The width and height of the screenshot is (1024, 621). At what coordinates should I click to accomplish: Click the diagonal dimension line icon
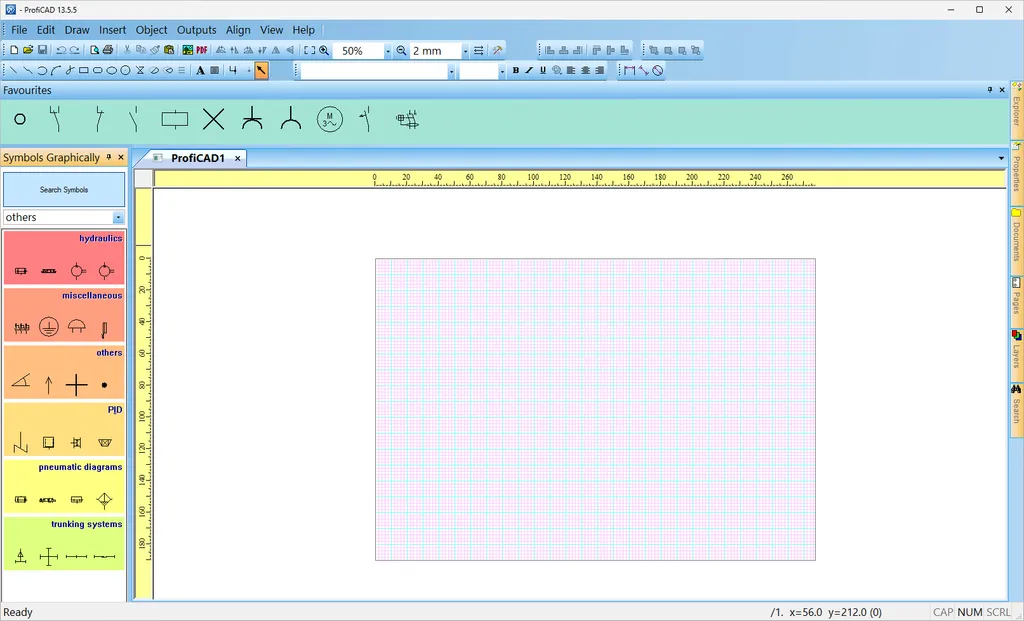644,71
